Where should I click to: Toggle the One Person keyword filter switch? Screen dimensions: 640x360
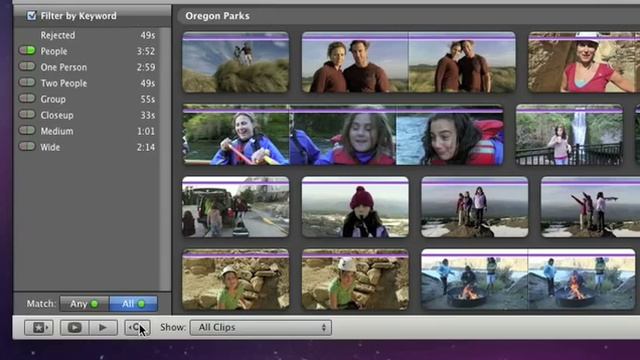click(27, 67)
